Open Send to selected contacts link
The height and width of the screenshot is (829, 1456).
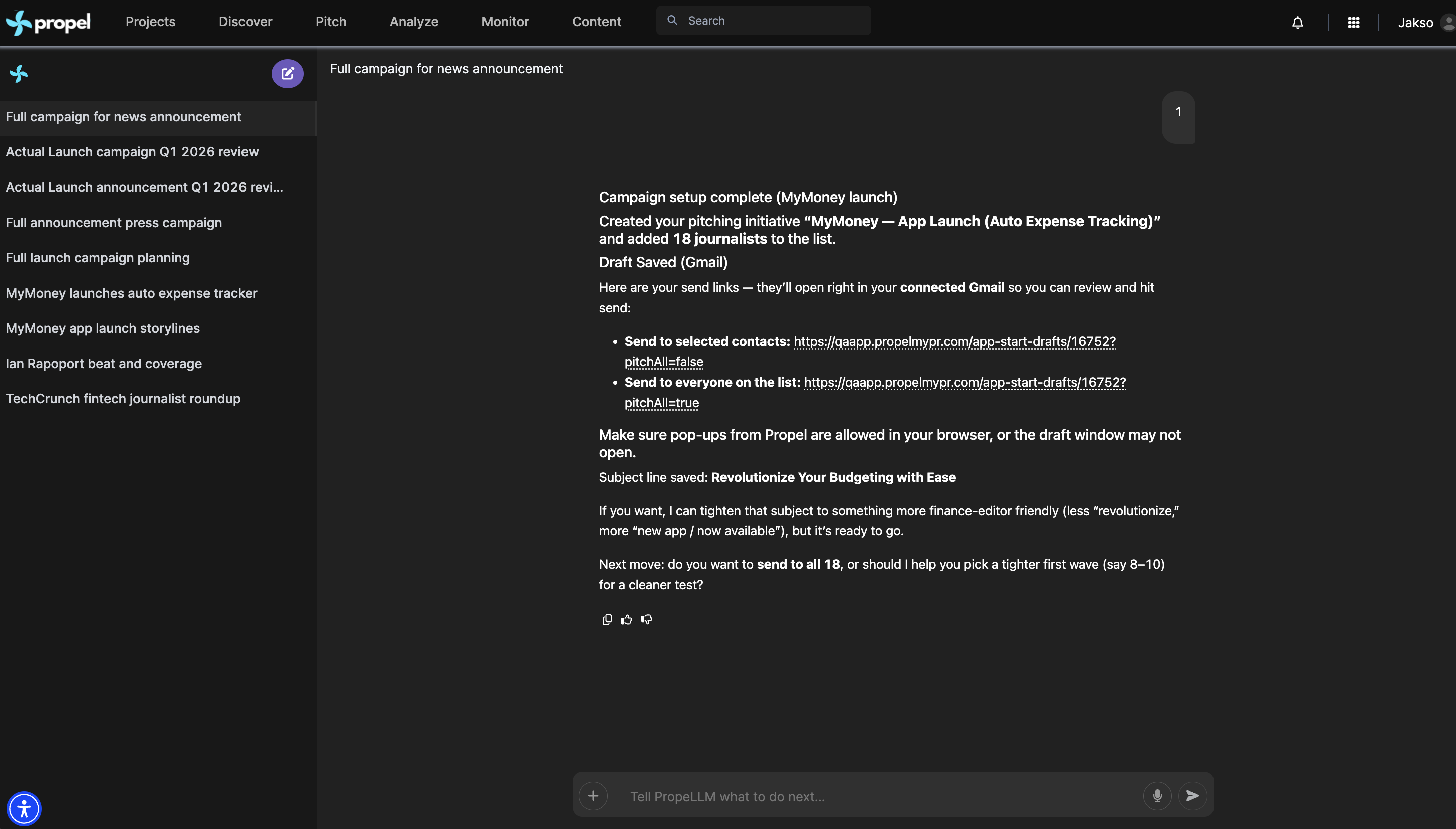[954, 341]
